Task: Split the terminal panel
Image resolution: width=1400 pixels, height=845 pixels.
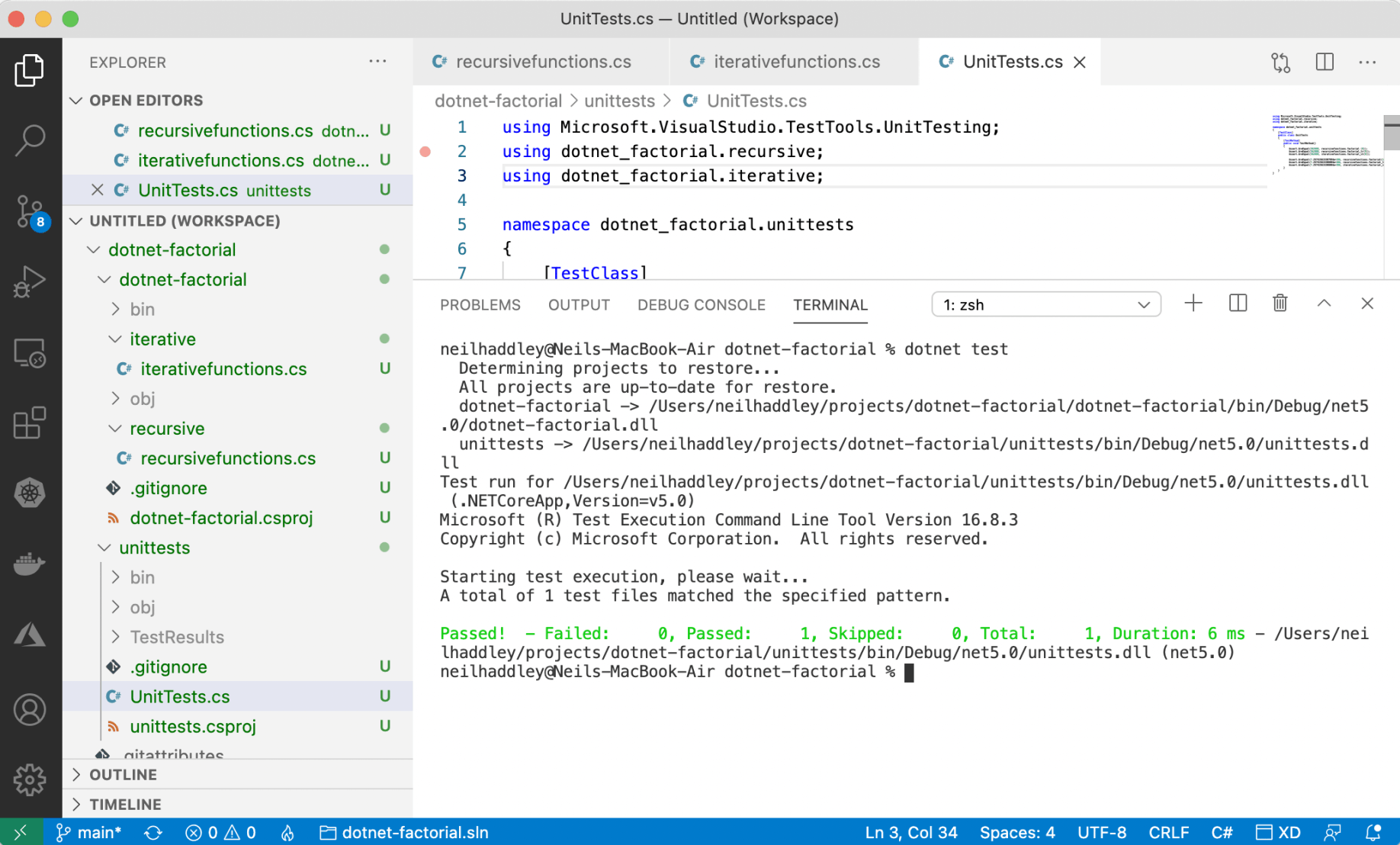Action: (1238, 304)
